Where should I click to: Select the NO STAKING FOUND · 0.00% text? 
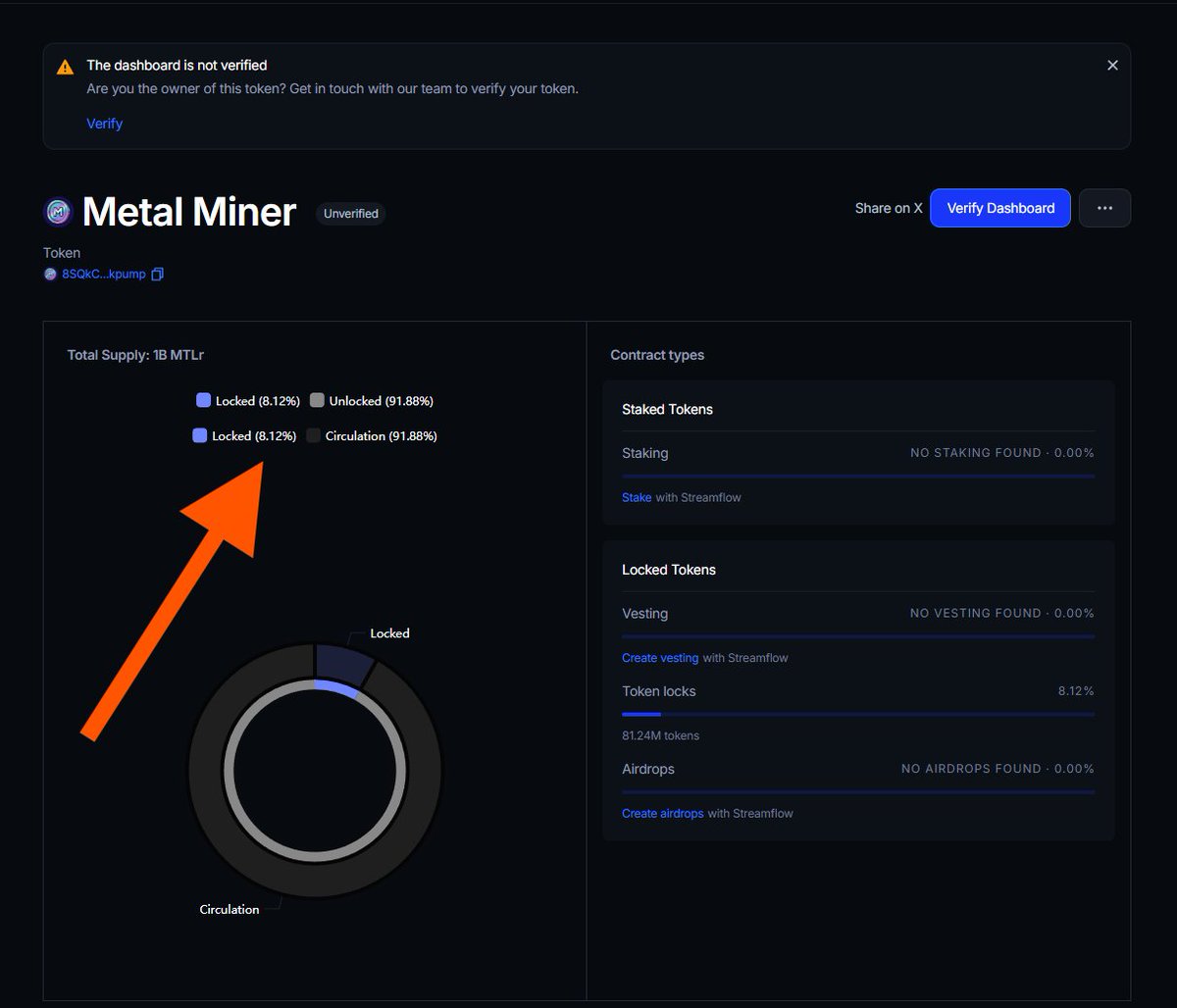point(1002,453)
